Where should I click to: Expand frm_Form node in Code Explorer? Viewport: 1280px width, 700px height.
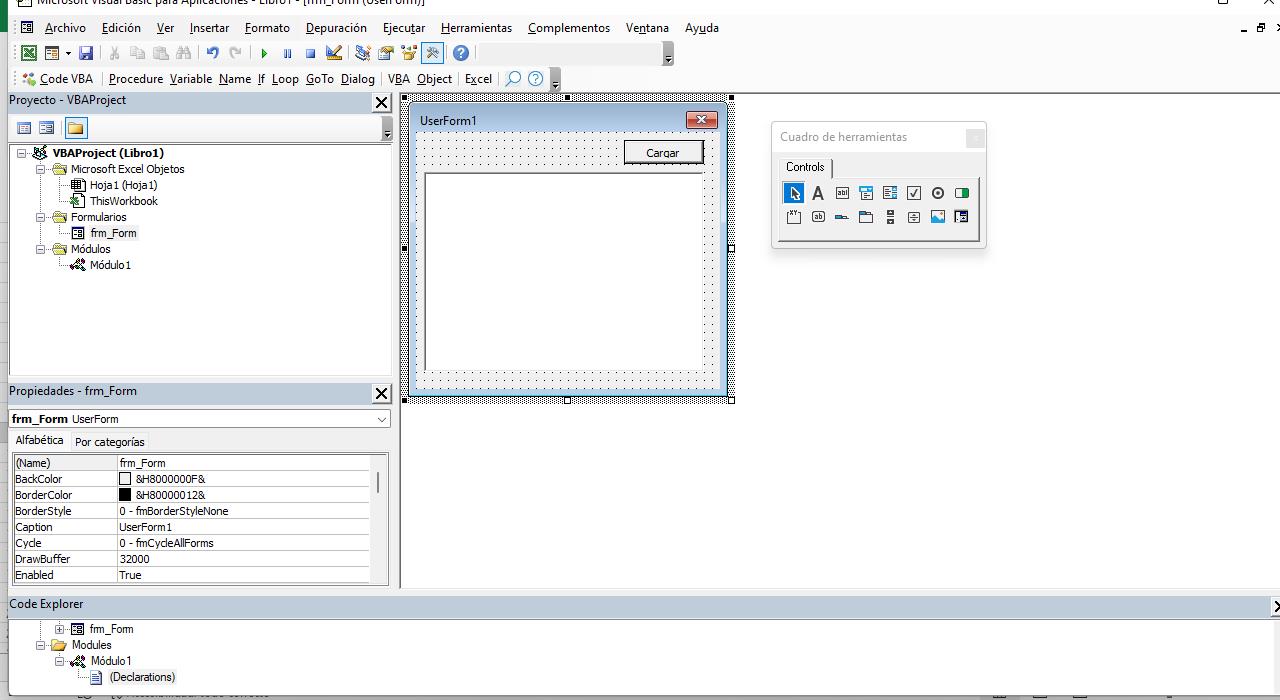59,629
